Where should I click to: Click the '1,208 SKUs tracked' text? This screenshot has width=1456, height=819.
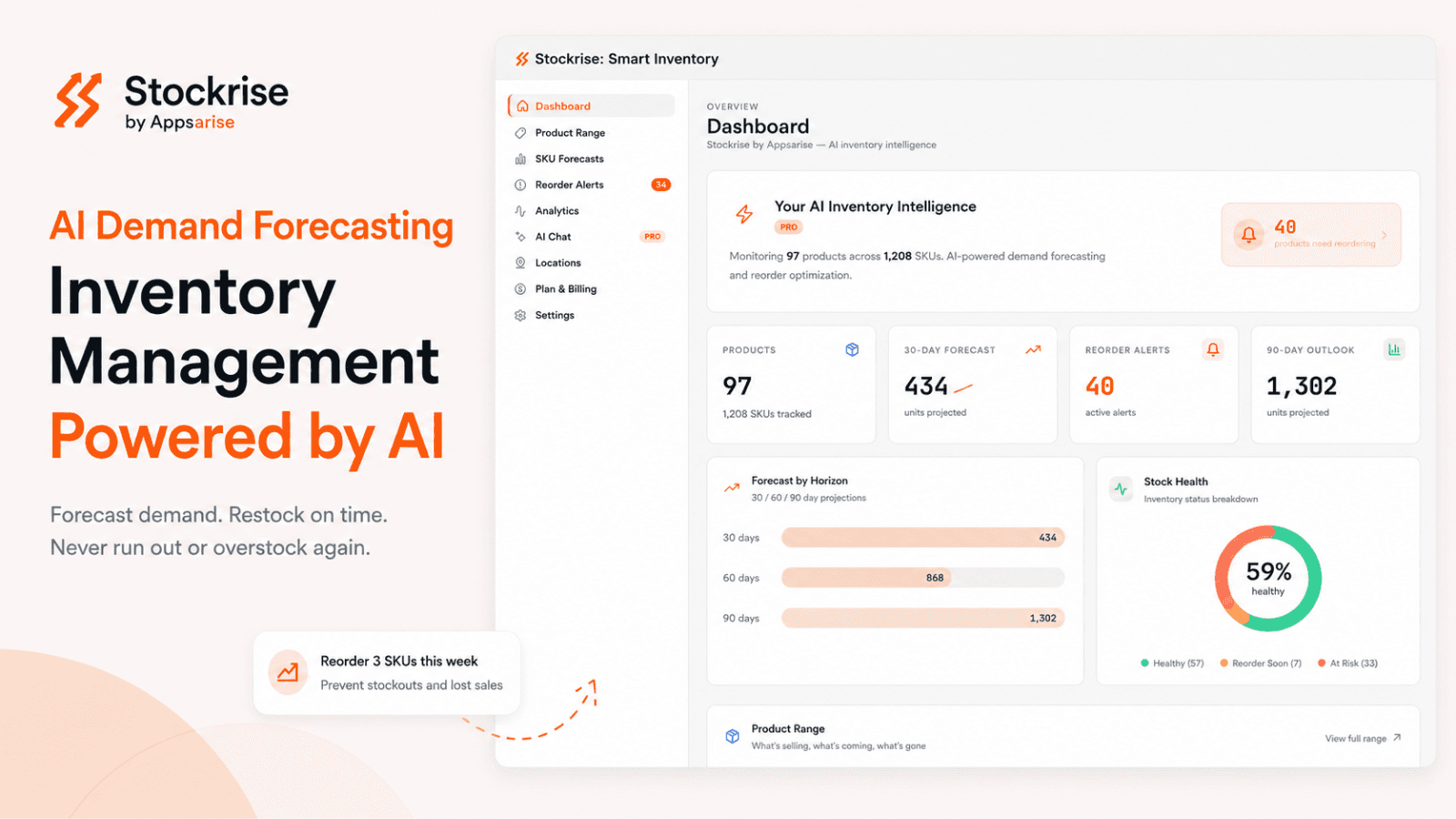coord(767,414)
